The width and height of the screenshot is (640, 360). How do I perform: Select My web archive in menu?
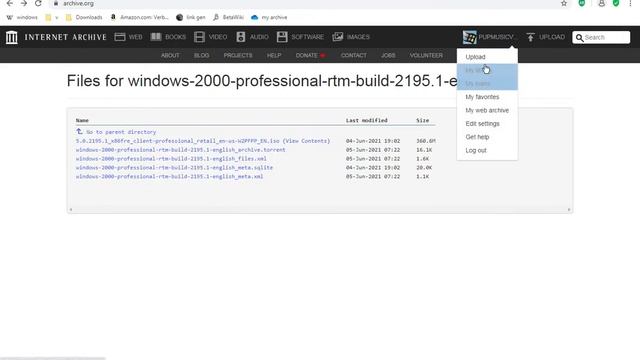pyautogui.click(x=487, y=110)
